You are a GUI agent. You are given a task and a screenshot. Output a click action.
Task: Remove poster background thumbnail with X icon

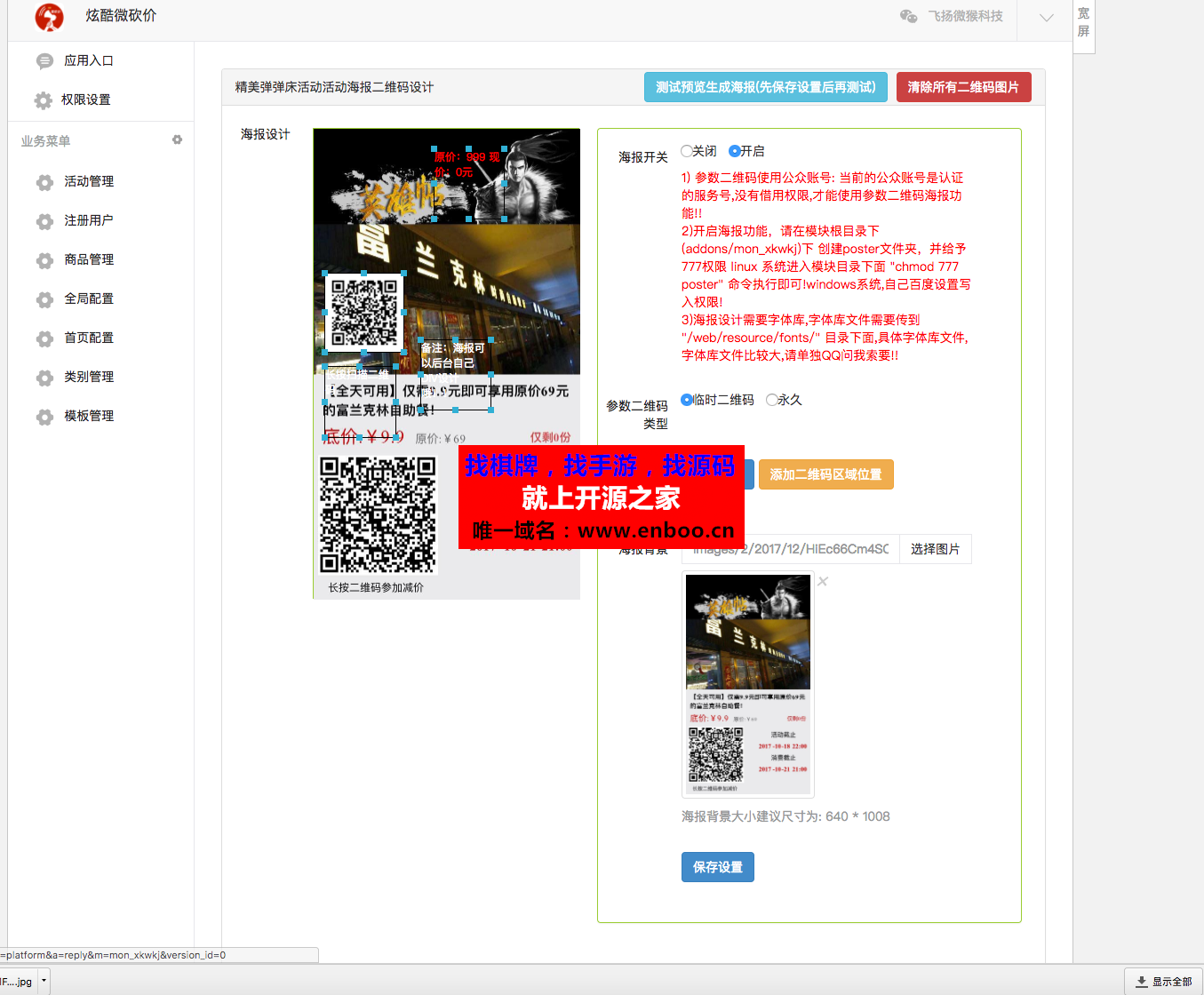coord(823,581)
